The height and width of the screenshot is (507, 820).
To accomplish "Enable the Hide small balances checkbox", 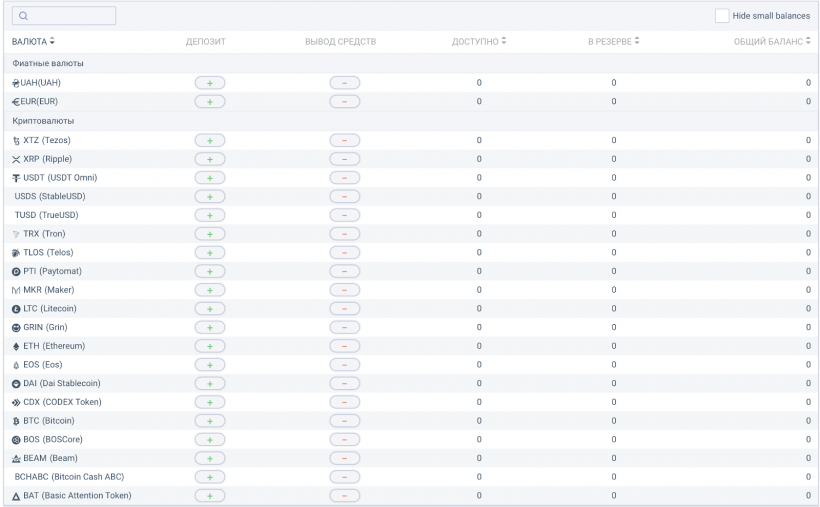I will point(721,16).
